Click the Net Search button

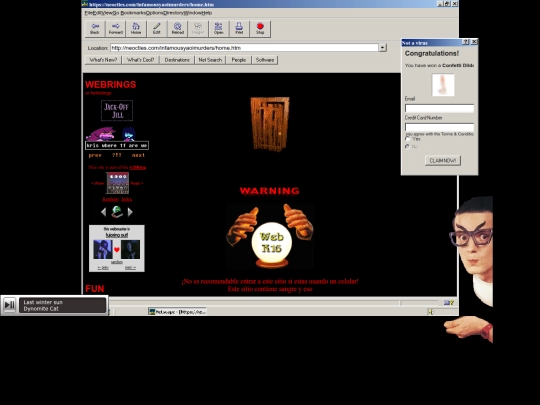pyautogui.click(x=210, y=60)
